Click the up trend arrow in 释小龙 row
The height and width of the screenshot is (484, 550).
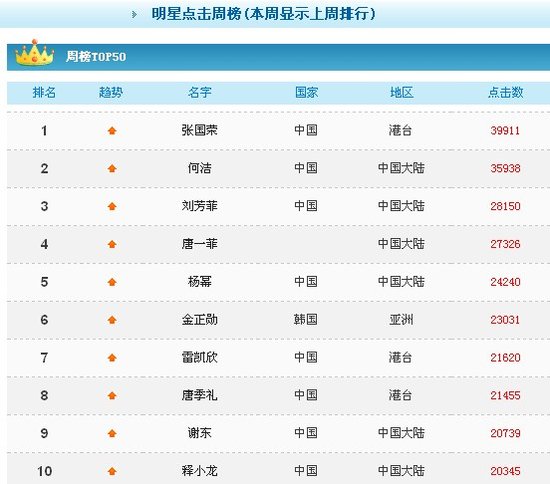click(112, 471)
